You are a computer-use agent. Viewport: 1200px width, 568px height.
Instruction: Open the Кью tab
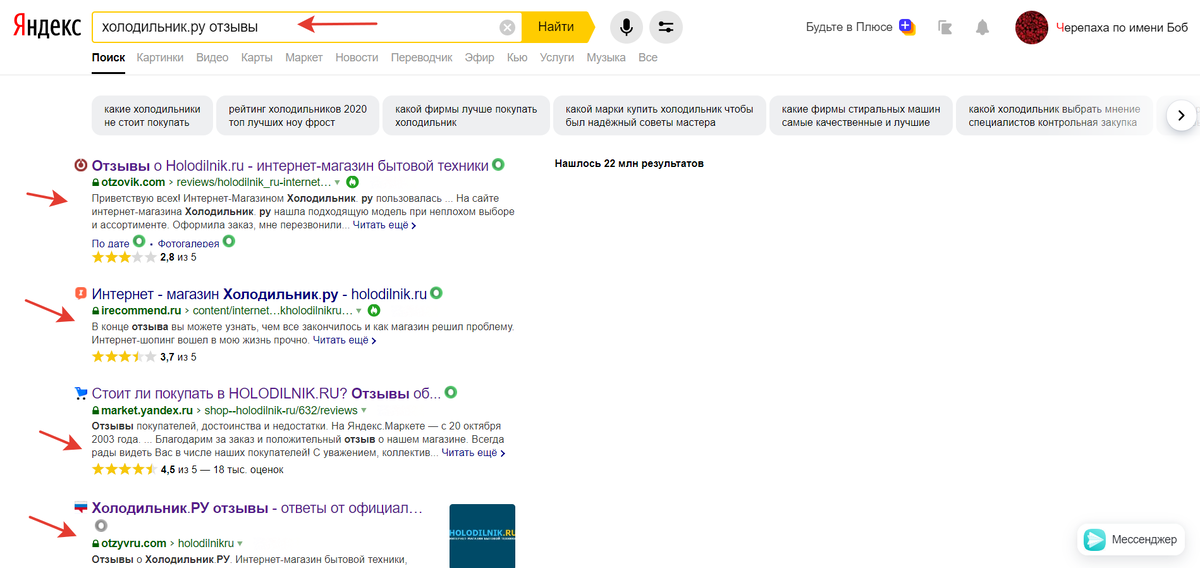(517, 58)
